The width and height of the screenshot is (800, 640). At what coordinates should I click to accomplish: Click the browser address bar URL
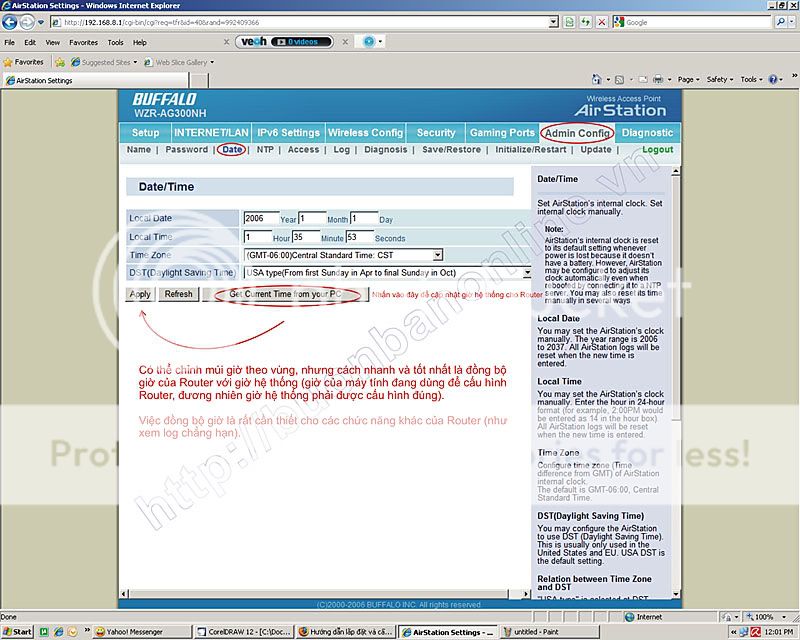tap(299, 22)
